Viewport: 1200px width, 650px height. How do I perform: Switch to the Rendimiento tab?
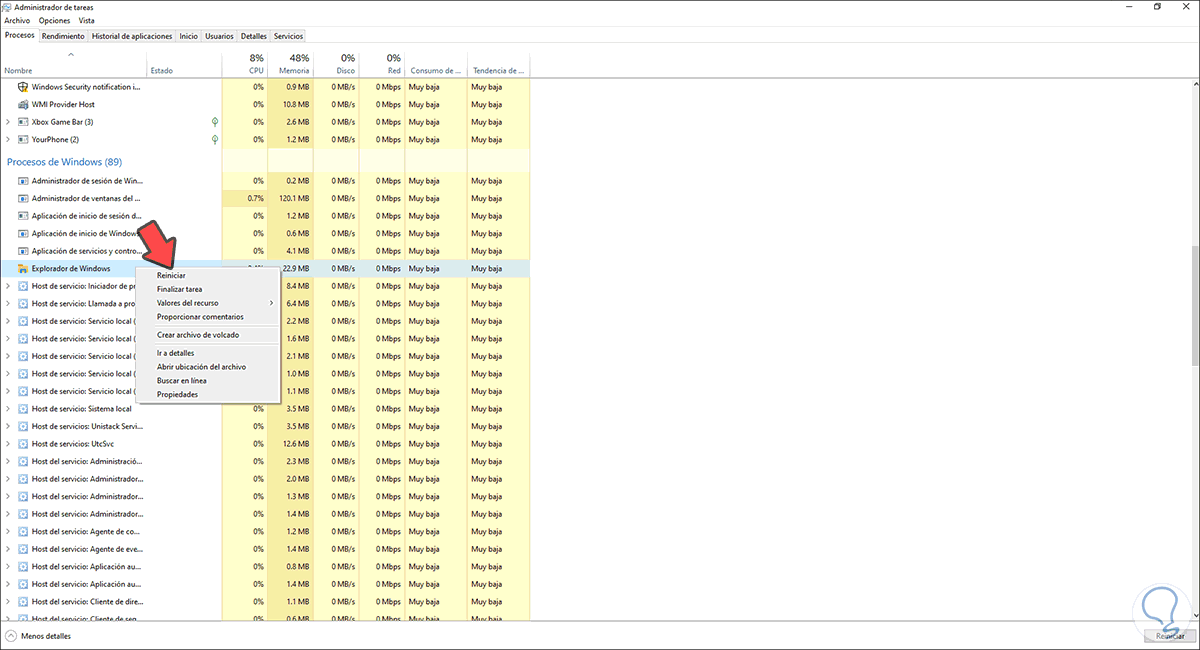point(63,35)
